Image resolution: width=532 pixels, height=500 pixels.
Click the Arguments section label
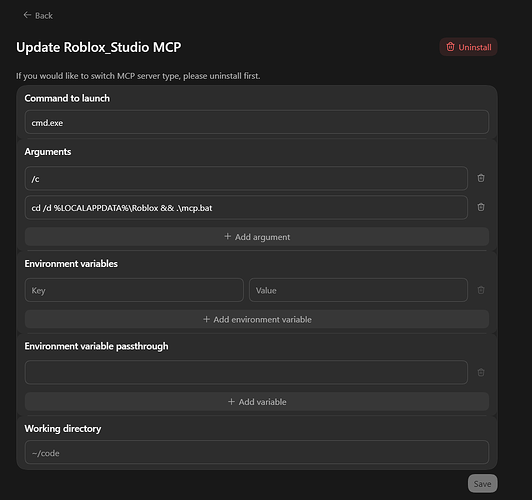48,152
